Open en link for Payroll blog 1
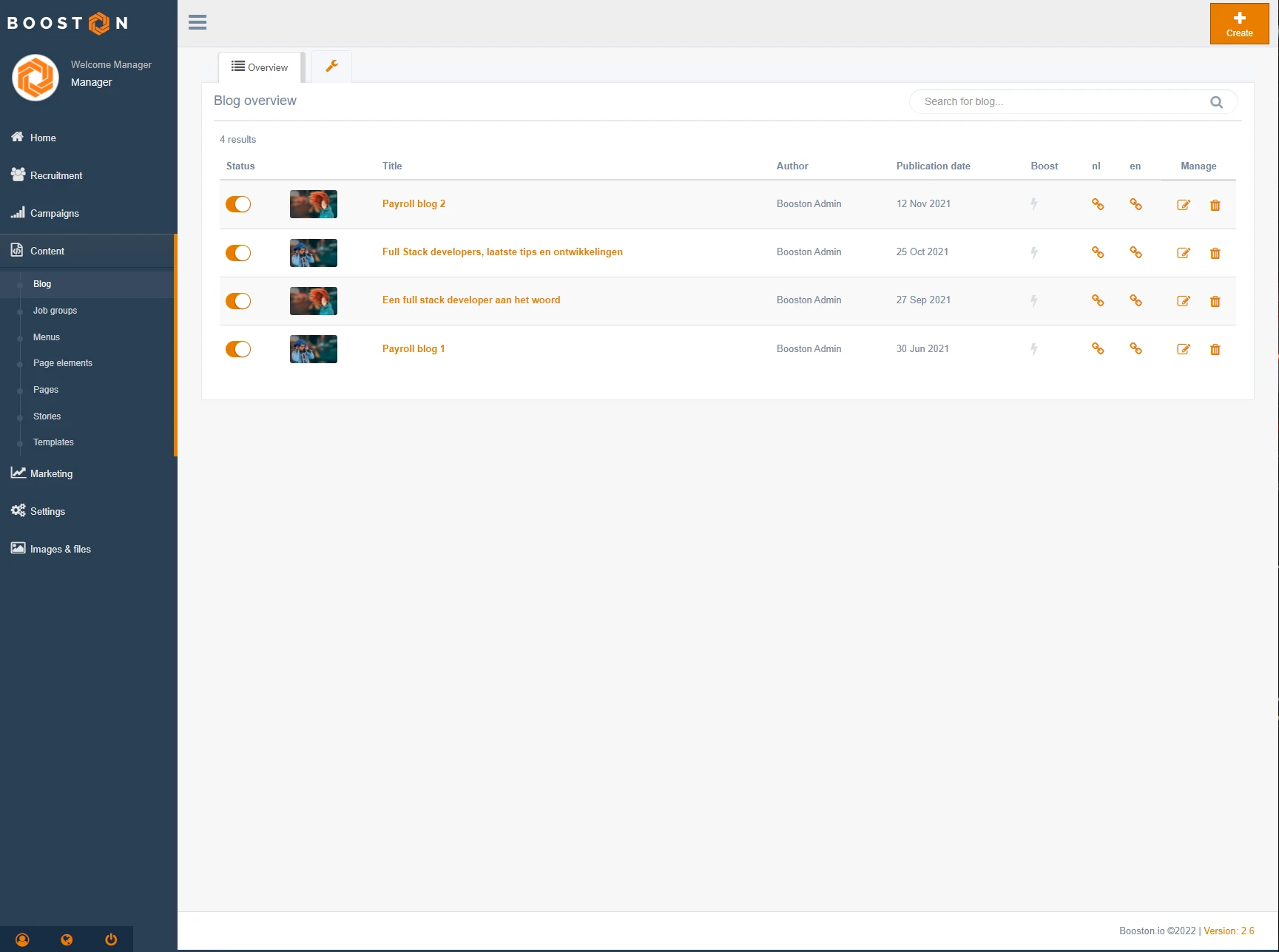This screenshot has width=1279, height=952. click(x=1135, y=349)
